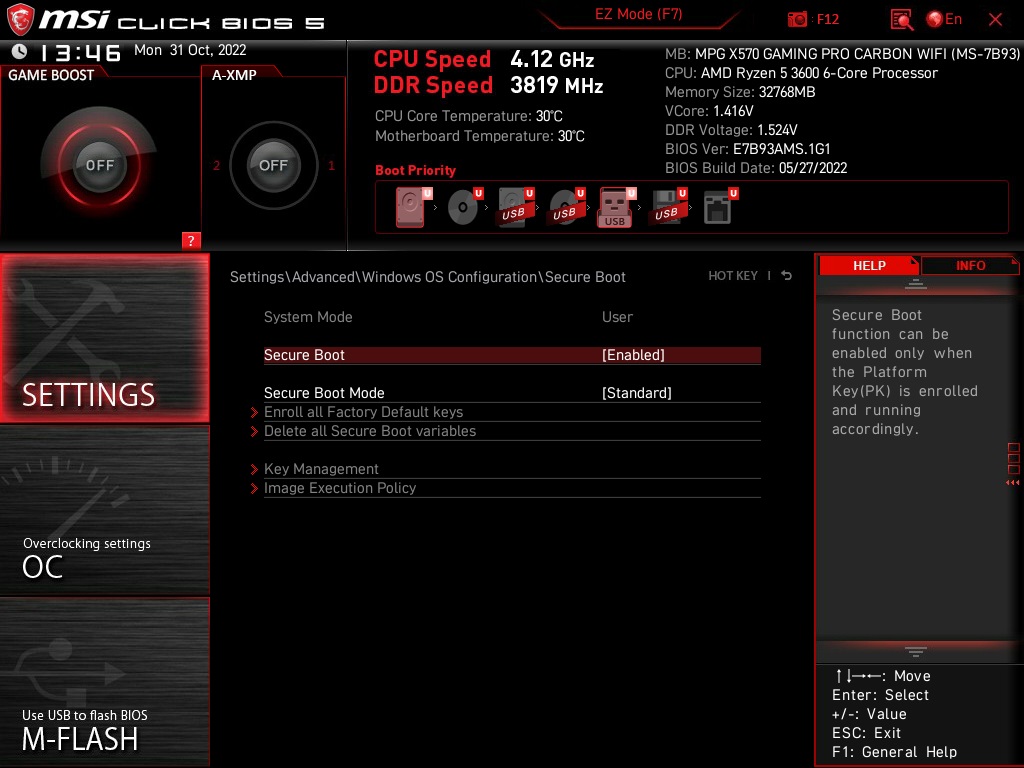Click the VCore 1.416V reading

tap(709, 111)
